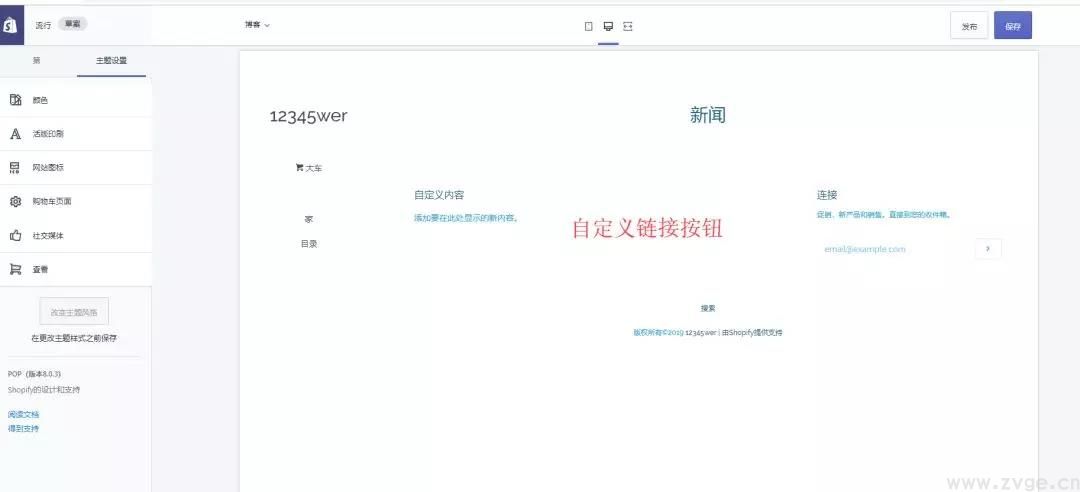The image size is (1080, 492).
Task: Switch to the 节 sections tab
Action: (37, 61)
